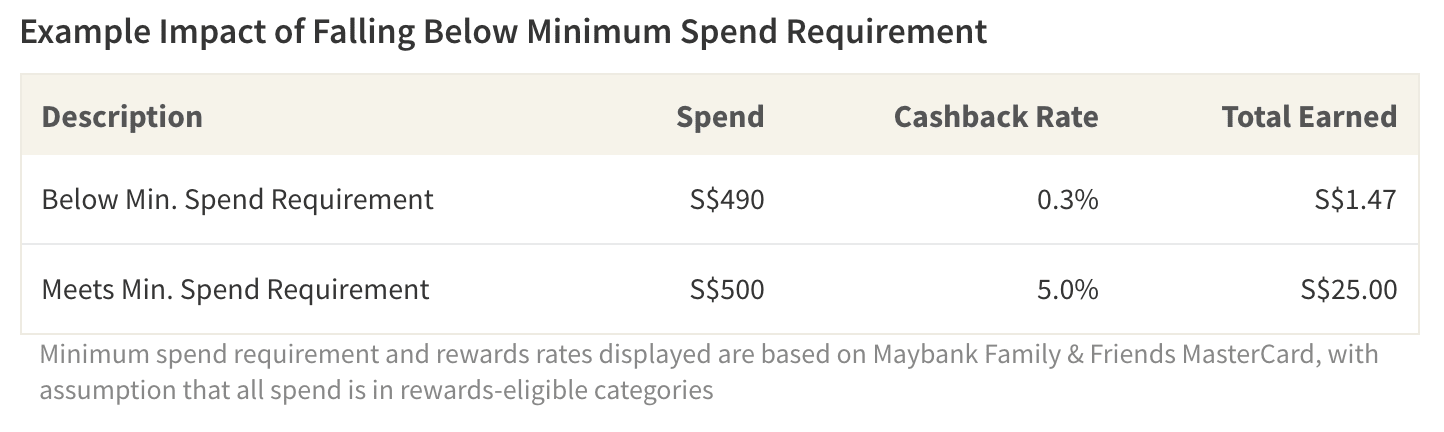Click the S$25.00 total earned value

pyautogui.click(x=1349, y=289)
